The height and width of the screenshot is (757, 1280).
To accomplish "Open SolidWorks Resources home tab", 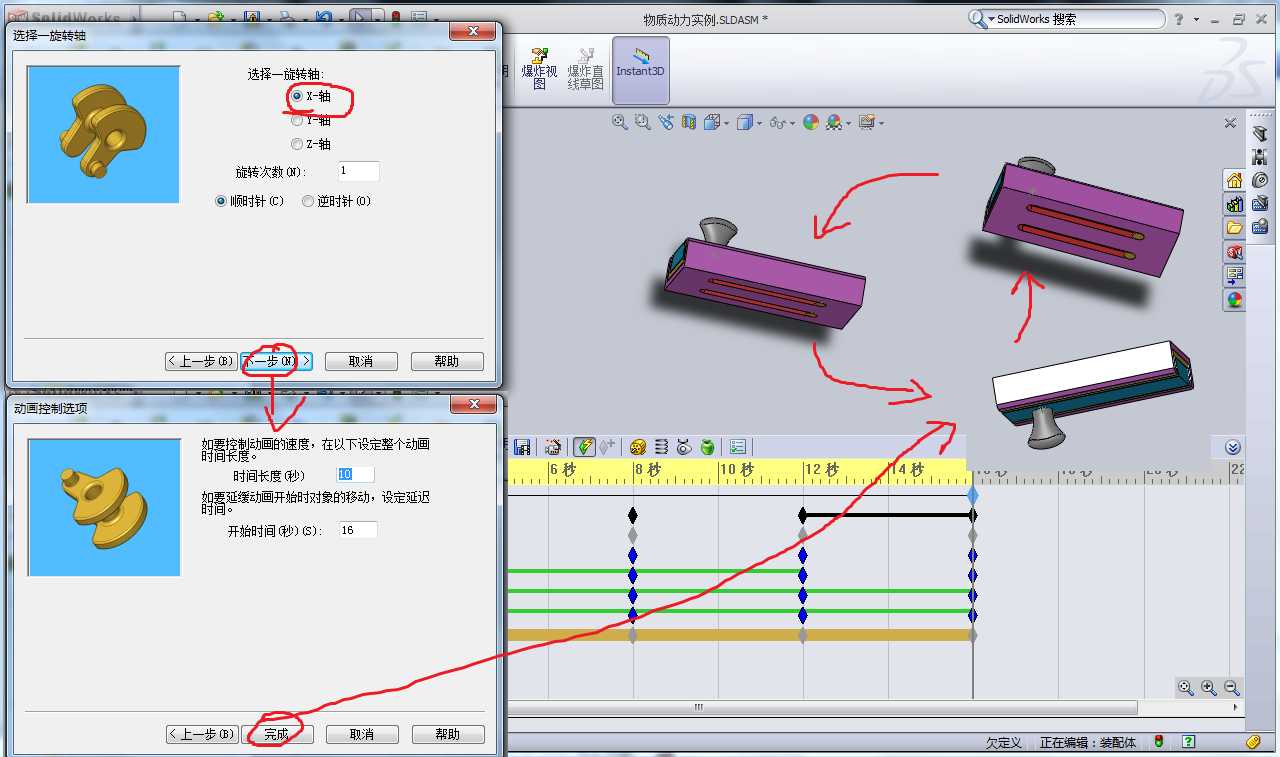I will coord(1234,180).
